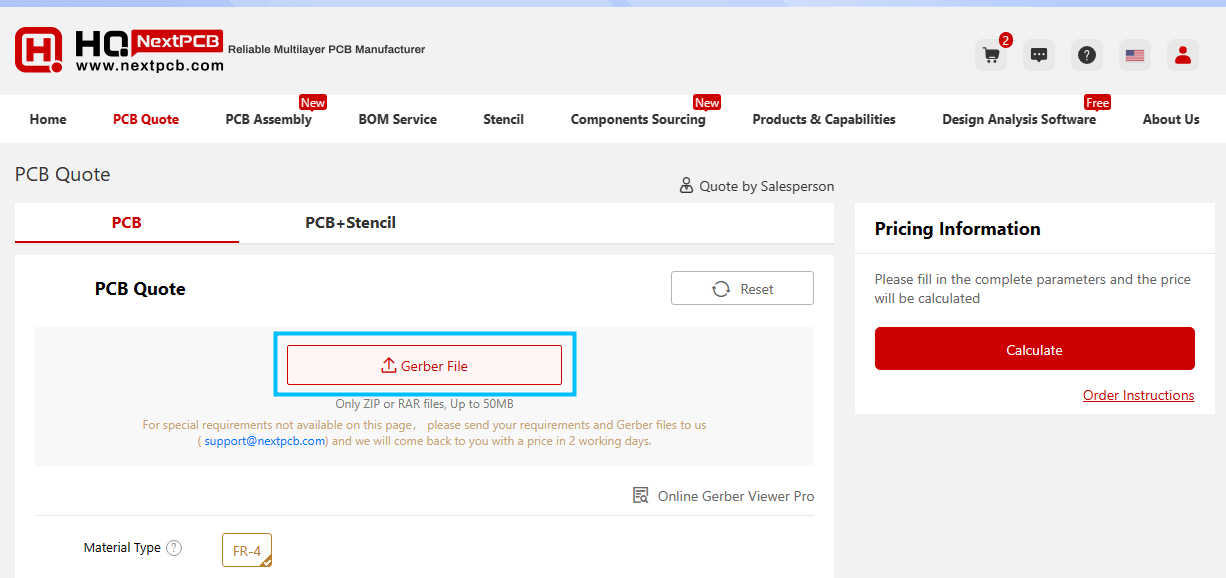Click the HQ NextPCB logo
The height and width of the screenshot is (578, 1226).
(120, 50)
